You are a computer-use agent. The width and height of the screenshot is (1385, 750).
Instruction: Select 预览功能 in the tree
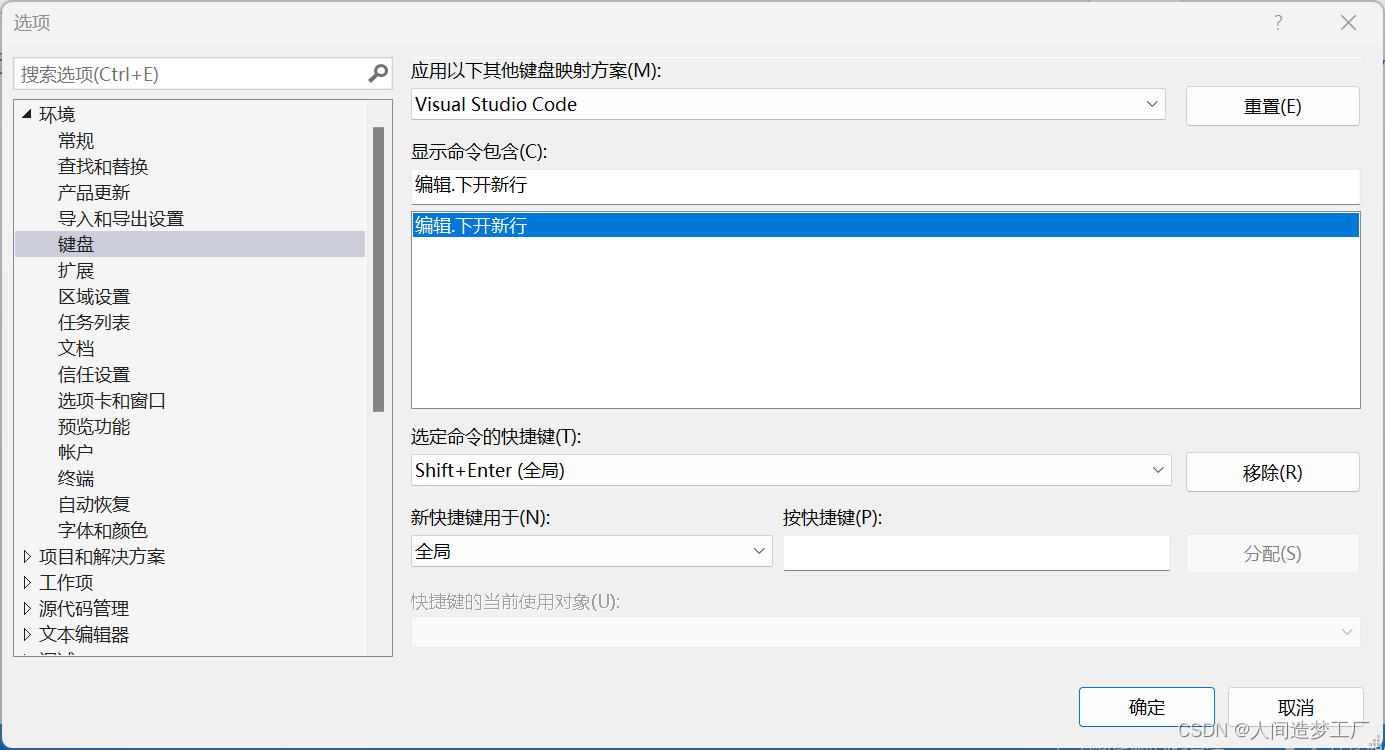tap(94, 427)
